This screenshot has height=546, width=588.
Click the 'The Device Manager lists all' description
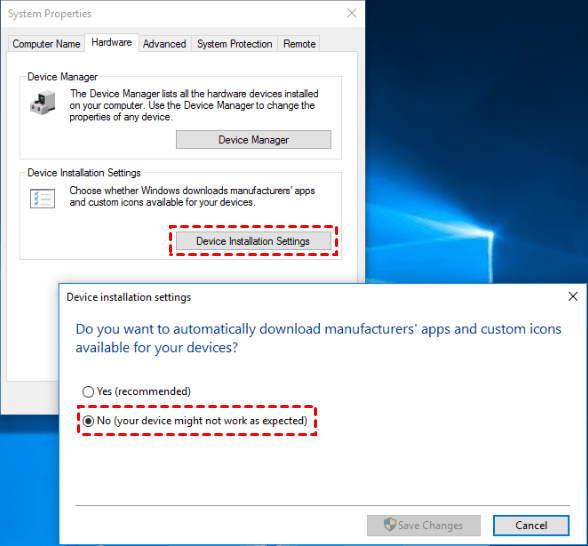click(194, 105)
